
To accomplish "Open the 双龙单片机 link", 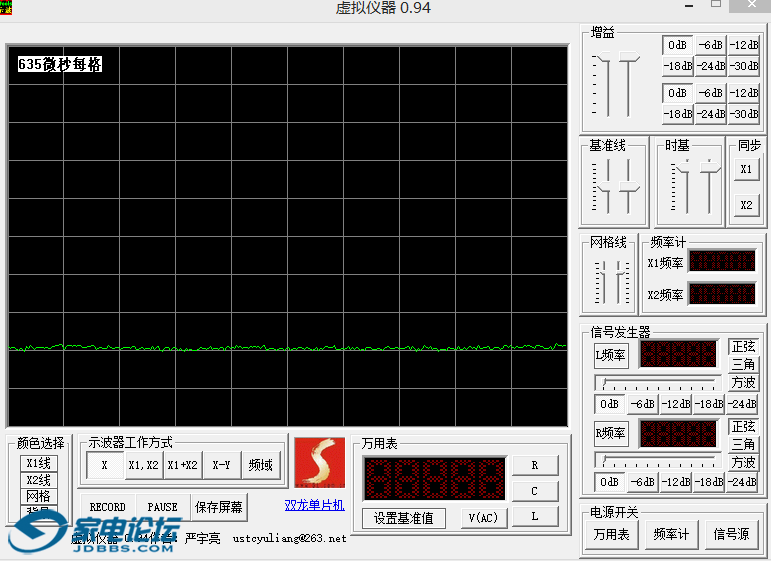I will 315,505.
